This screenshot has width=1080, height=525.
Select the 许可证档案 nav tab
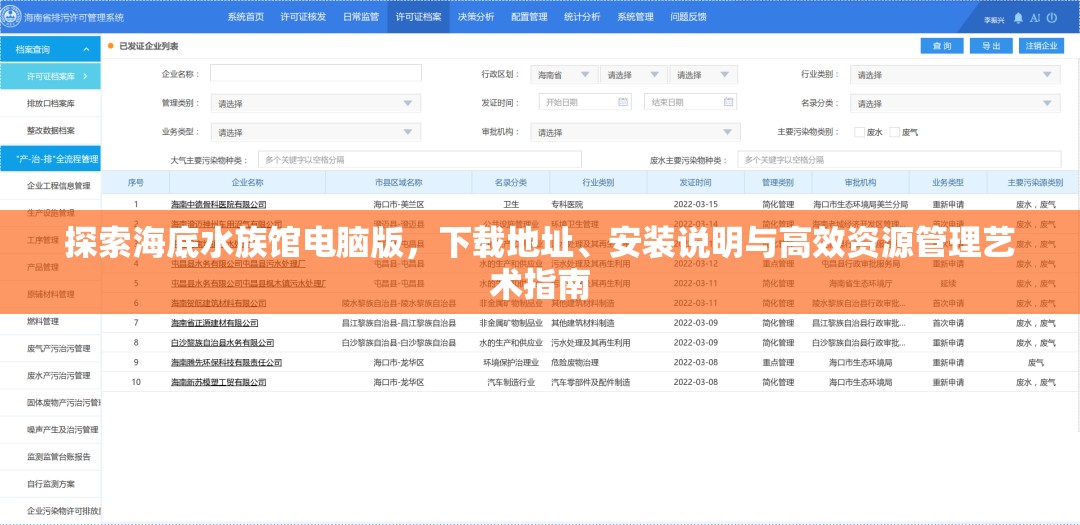tap(419, 17)
